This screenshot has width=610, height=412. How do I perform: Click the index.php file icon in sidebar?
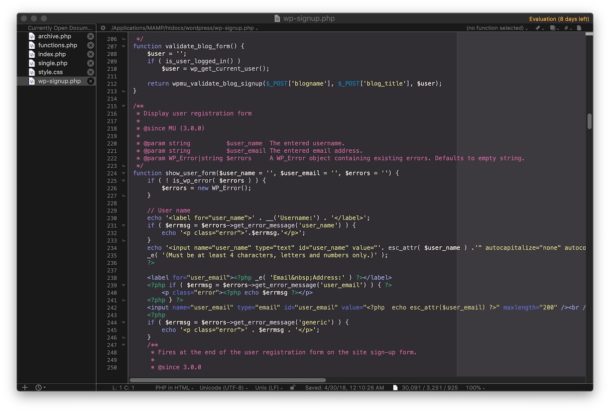32,54
